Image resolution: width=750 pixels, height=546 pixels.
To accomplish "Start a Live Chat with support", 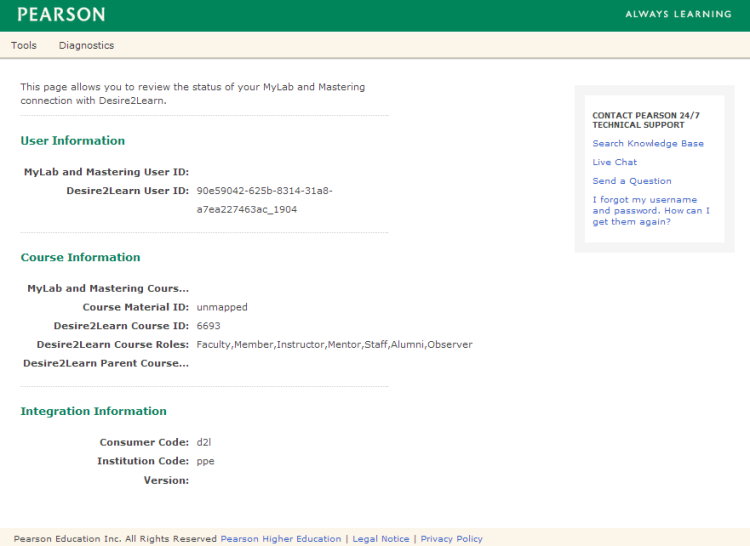I will 614,162.
